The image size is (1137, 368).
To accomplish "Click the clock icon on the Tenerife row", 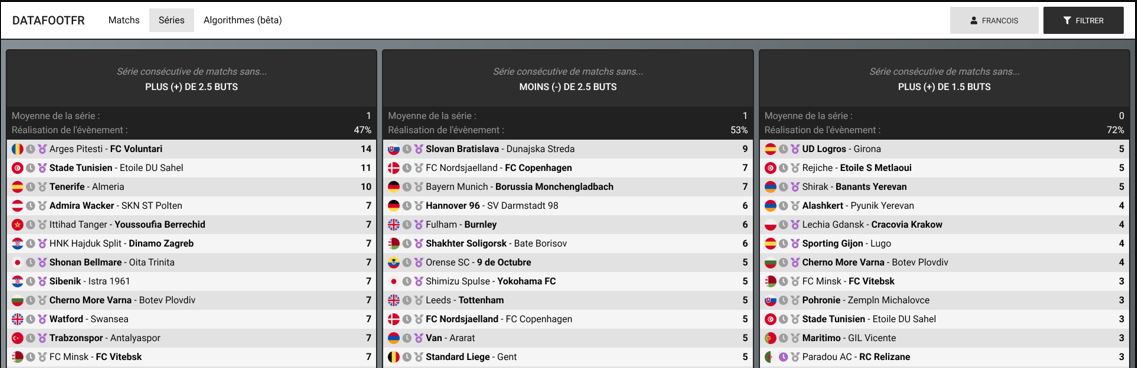I will (x=30, y=187).
